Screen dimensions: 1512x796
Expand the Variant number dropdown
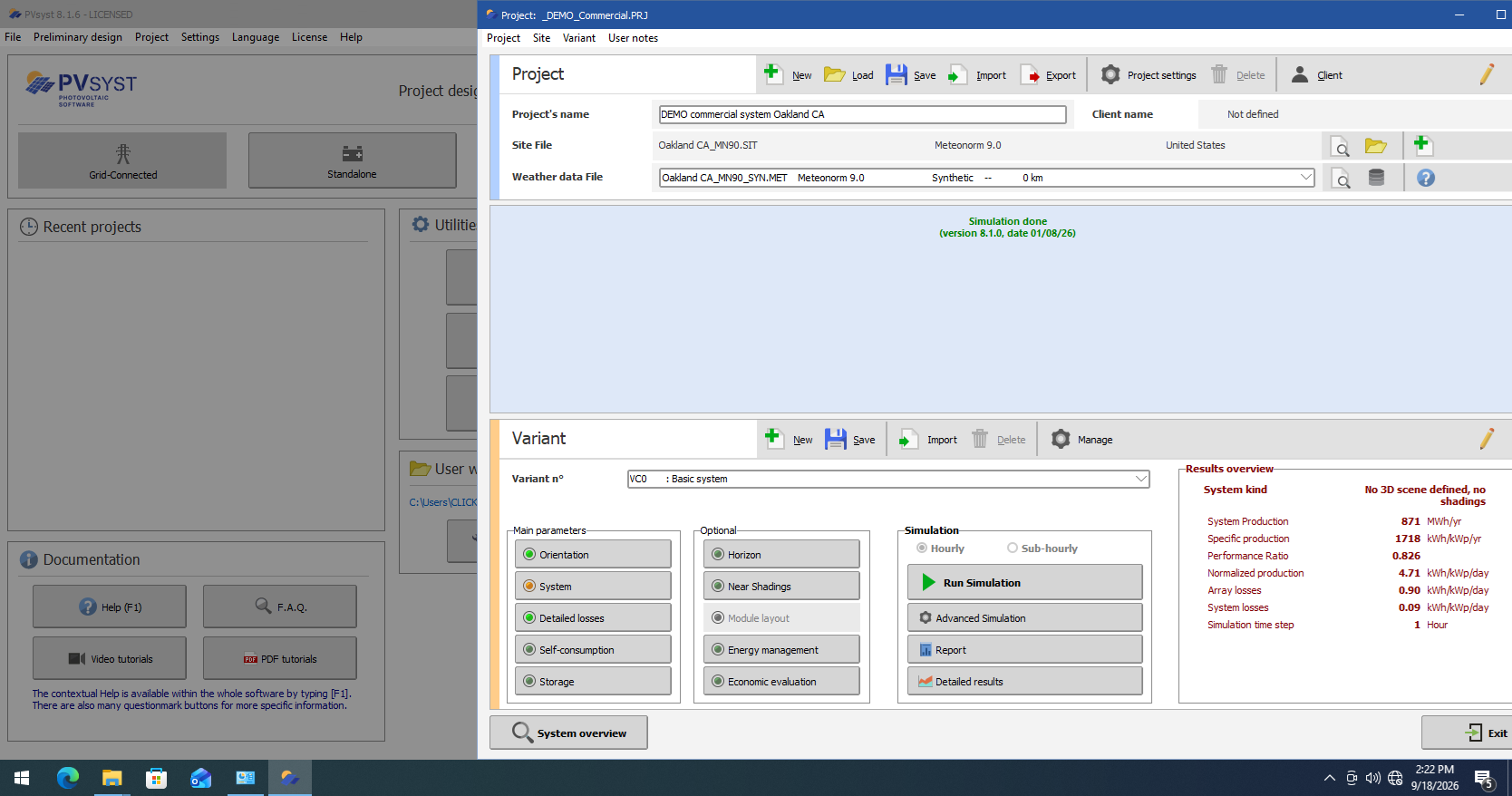1140,479
